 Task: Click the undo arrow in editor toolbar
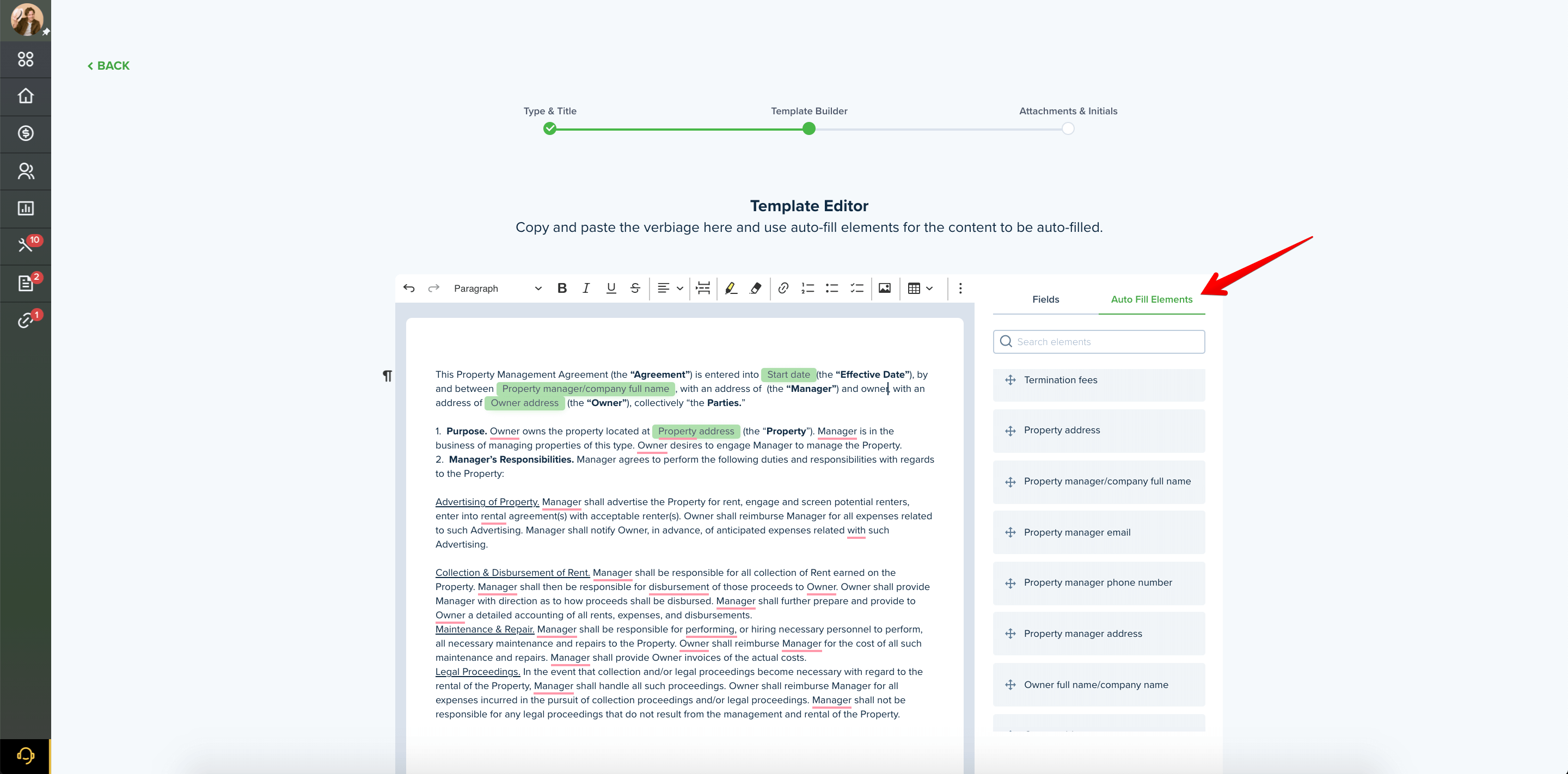(409, 288)
